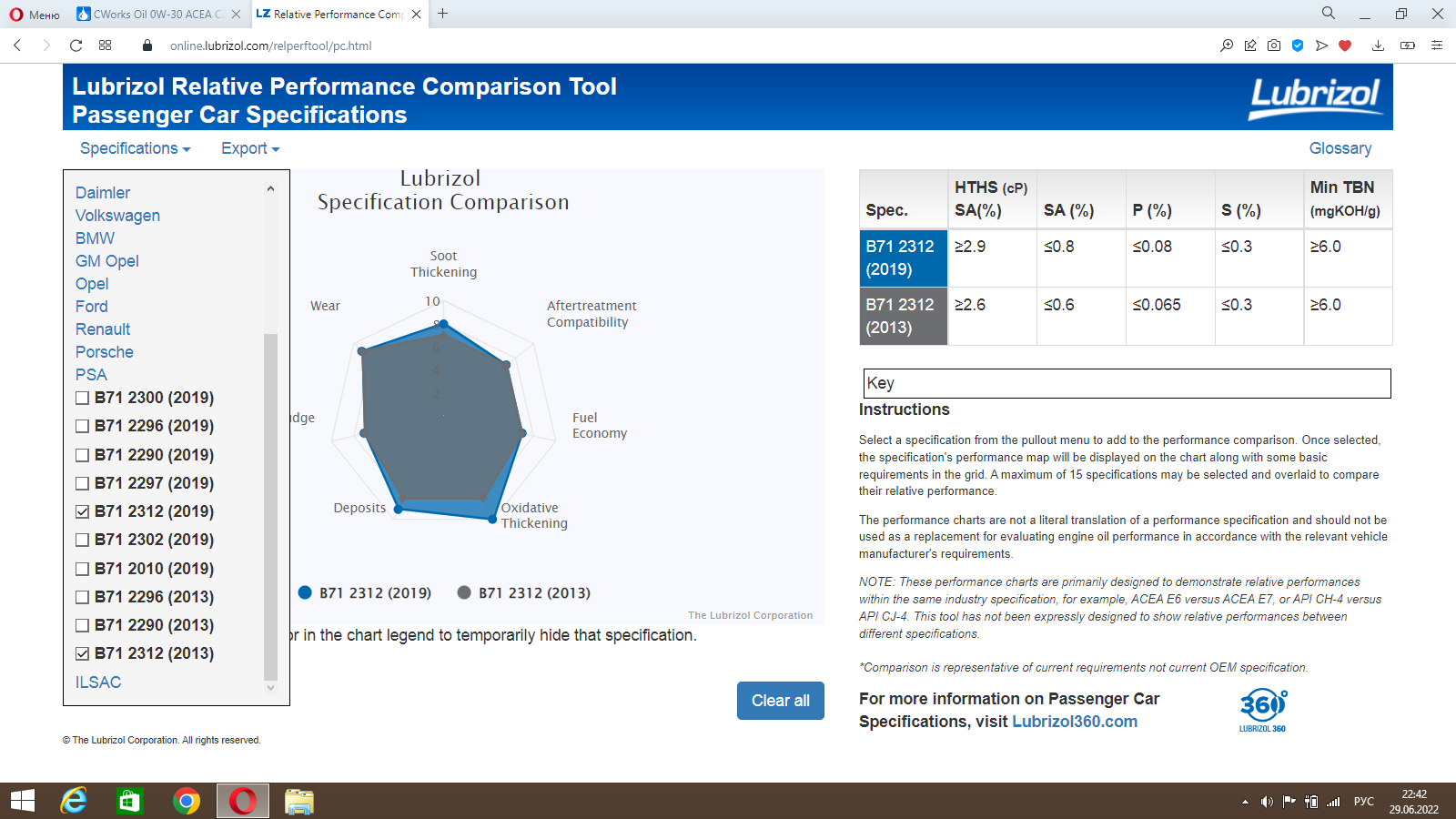Check the B71 2296 (2013) checkbox
The width and height of the screenshot is (1456, 819).
[83, 597]
